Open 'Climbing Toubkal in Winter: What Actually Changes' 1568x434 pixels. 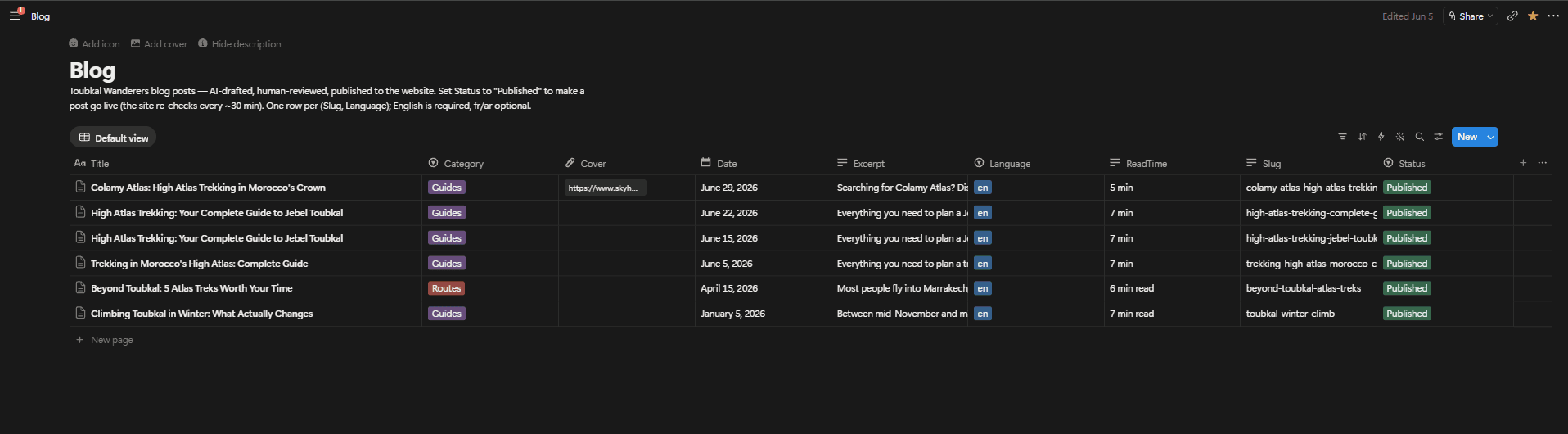pyautogui.click(x=201, y=314)
